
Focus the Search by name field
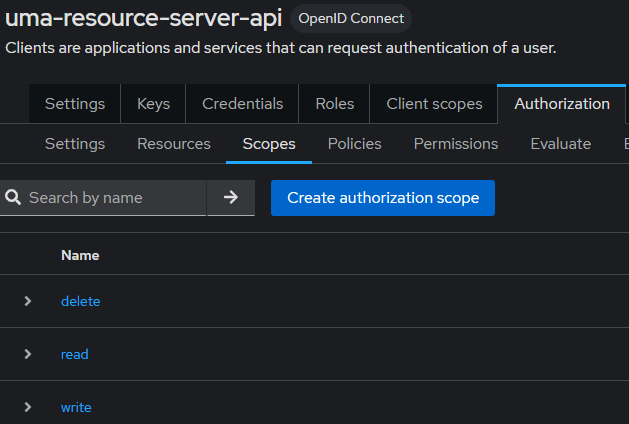[x=112, y=198]
